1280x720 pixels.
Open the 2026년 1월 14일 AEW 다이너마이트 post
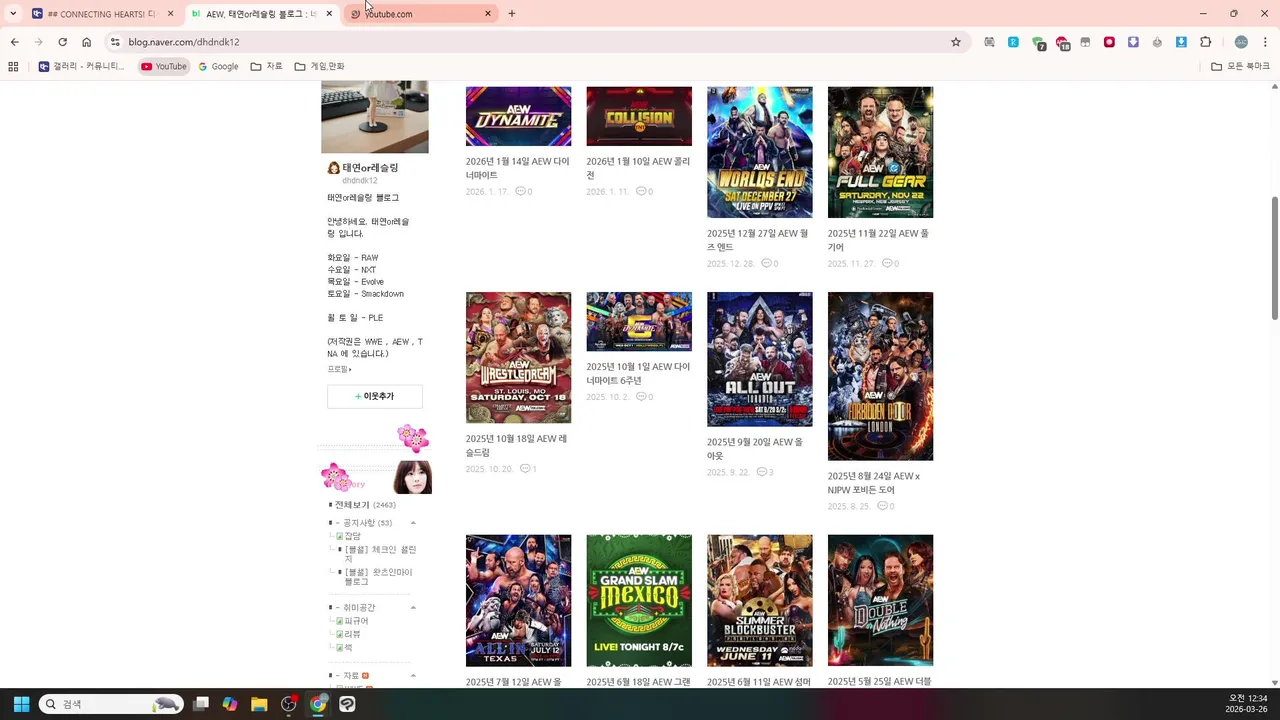[517, 168]
